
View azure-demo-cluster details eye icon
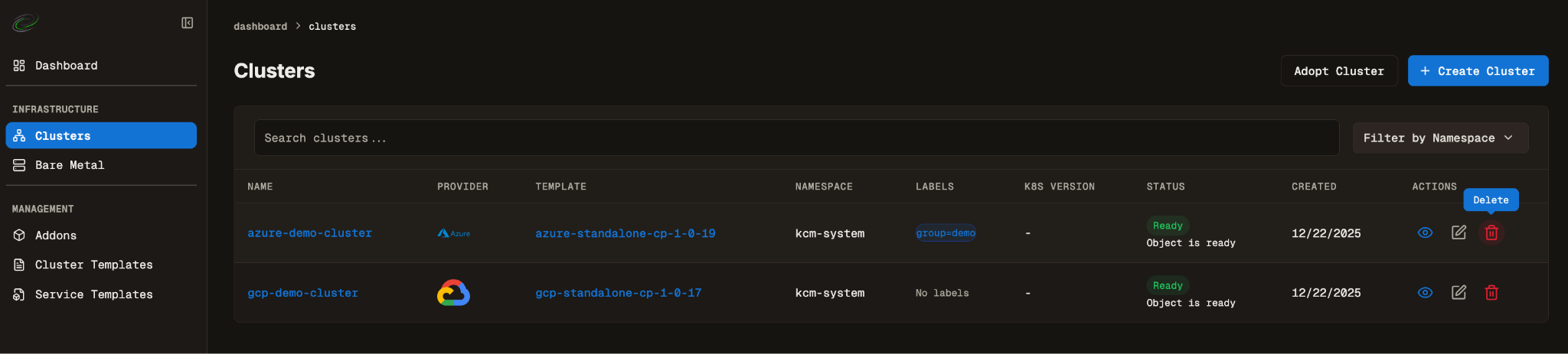coord(1425,232)
